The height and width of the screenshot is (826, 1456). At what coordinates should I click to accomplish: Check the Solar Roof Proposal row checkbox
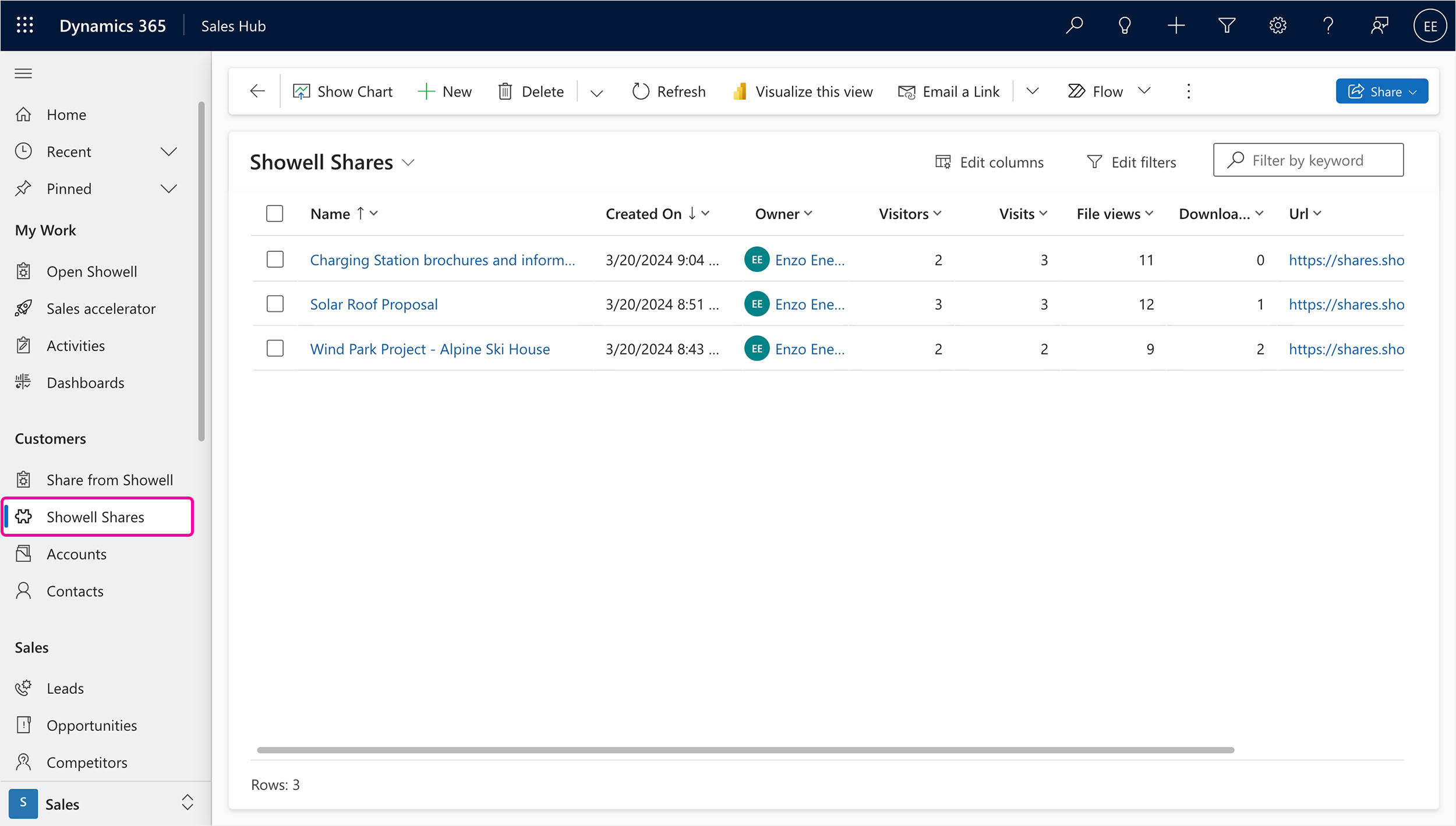tap(275, 304)
